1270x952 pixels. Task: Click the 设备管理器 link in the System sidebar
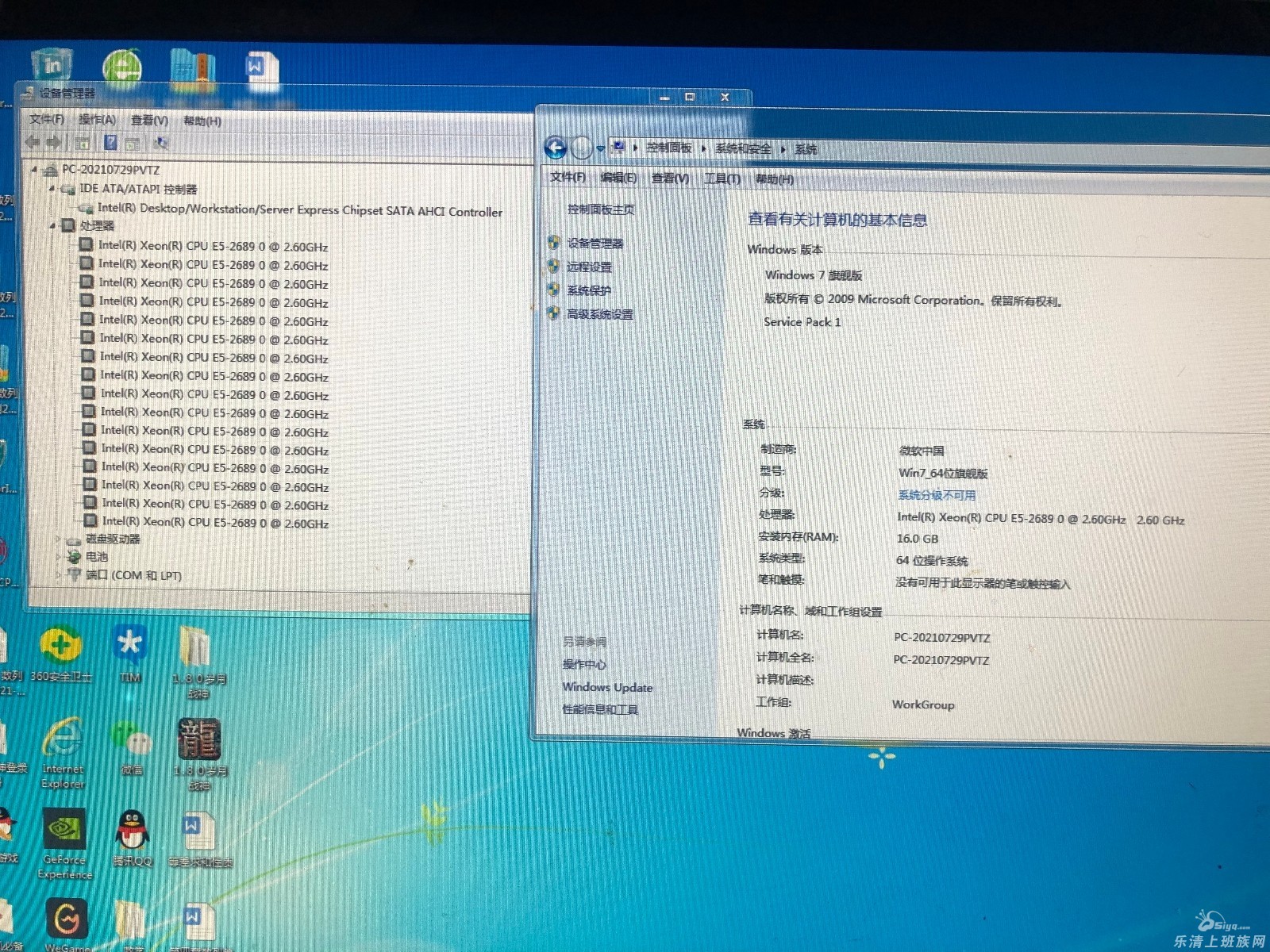point(595,244)
